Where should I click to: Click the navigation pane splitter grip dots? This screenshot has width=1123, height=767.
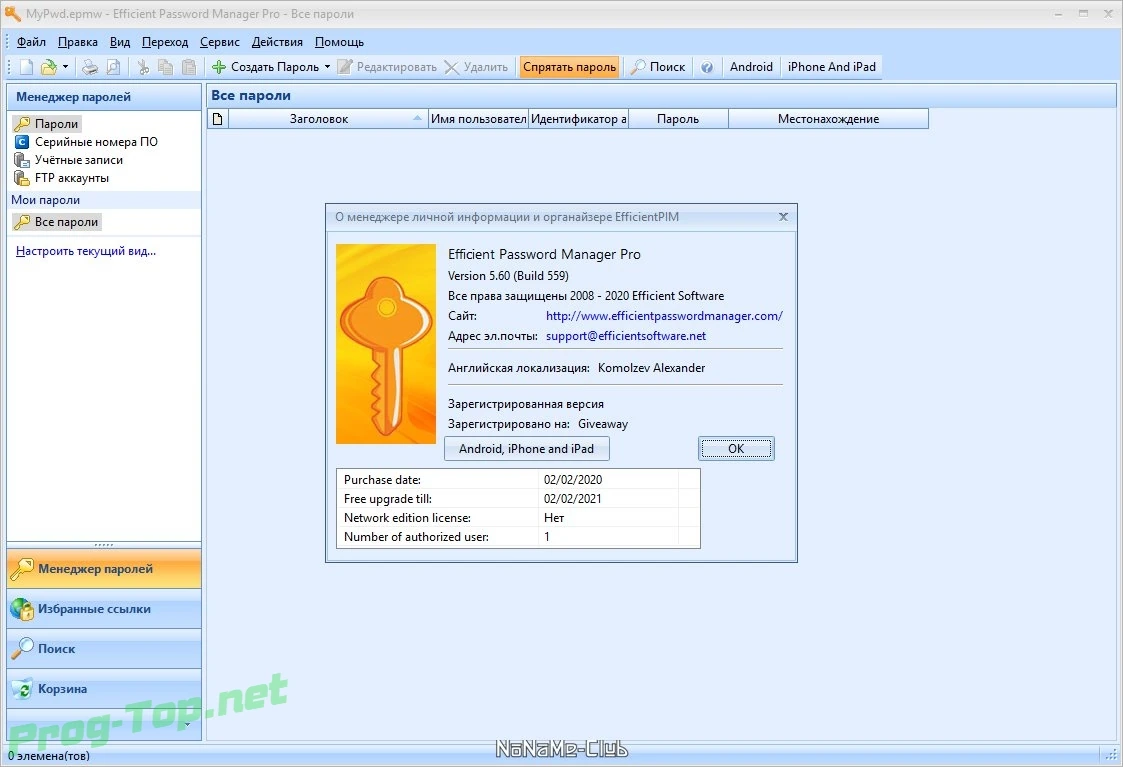click(x=104, y=545)
